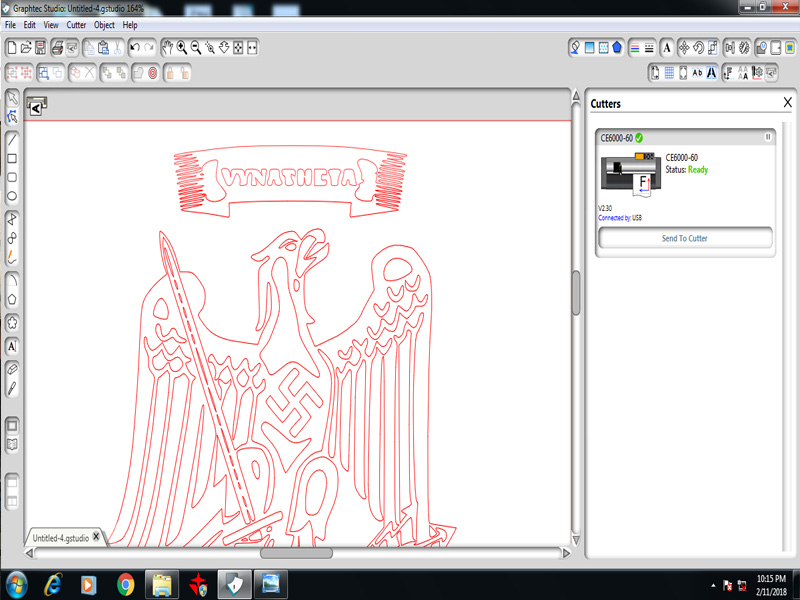
Task: Click the Send To Cutter button
Action: pos(685,238)
